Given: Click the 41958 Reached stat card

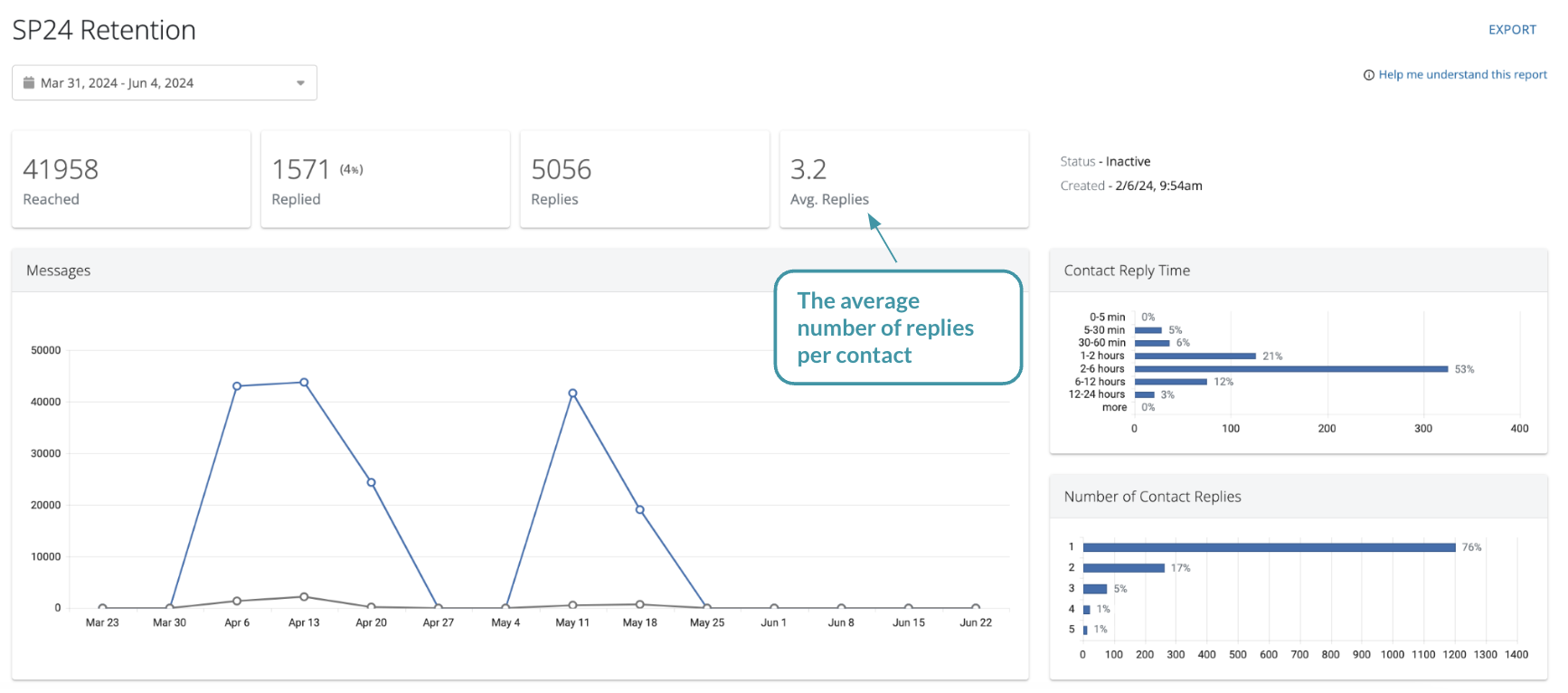Looking at the screenshot, I should 131,180.
